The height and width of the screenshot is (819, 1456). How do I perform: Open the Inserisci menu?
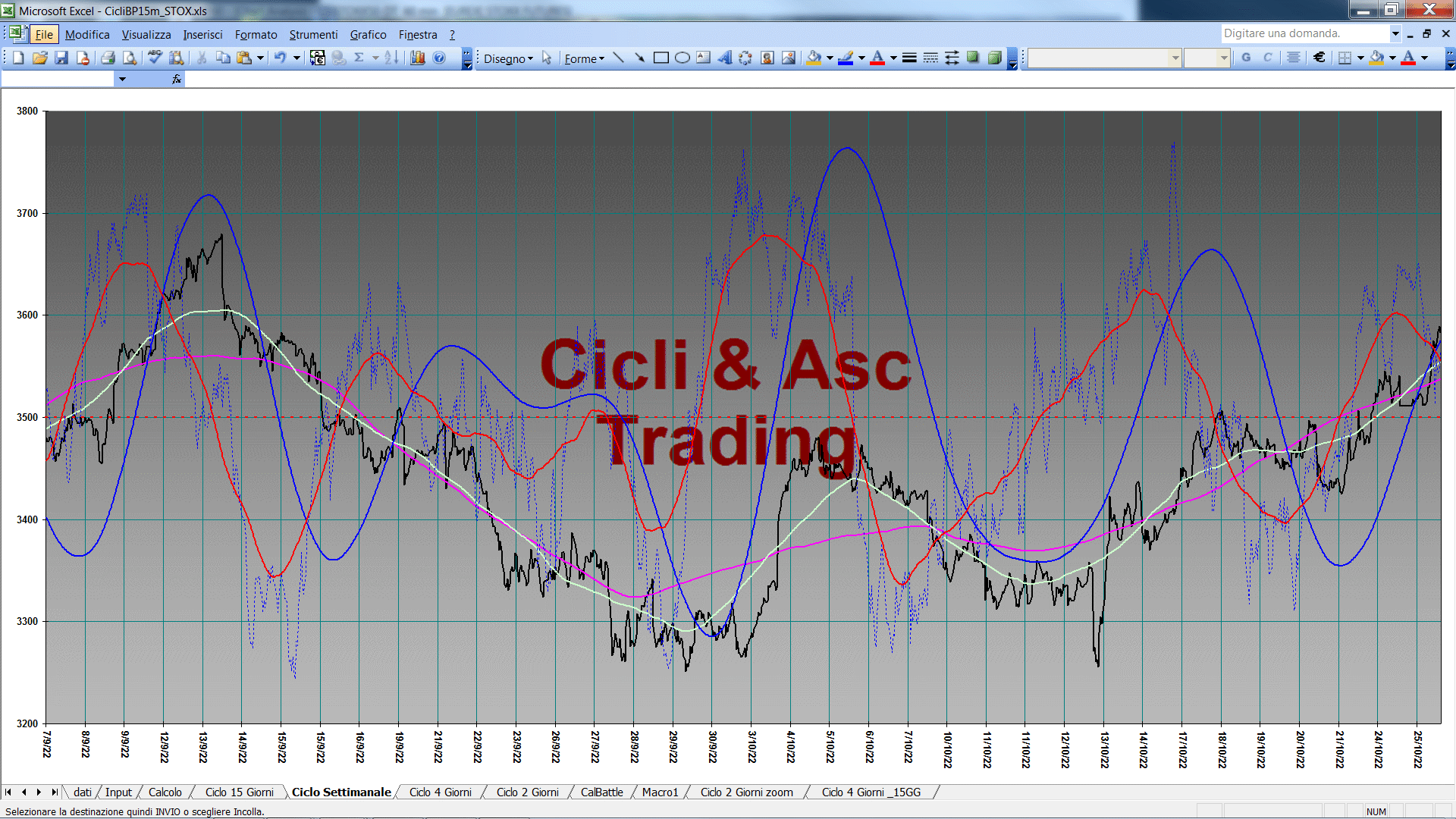202,34
